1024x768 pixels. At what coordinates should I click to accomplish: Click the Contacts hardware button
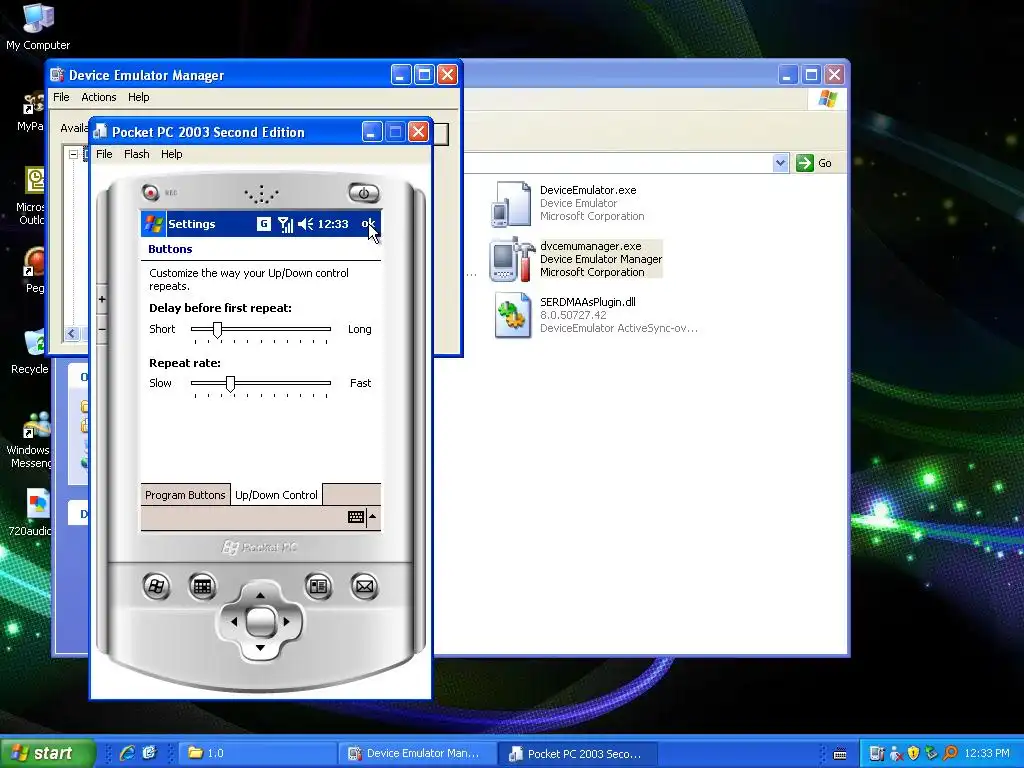pos(319,586)
